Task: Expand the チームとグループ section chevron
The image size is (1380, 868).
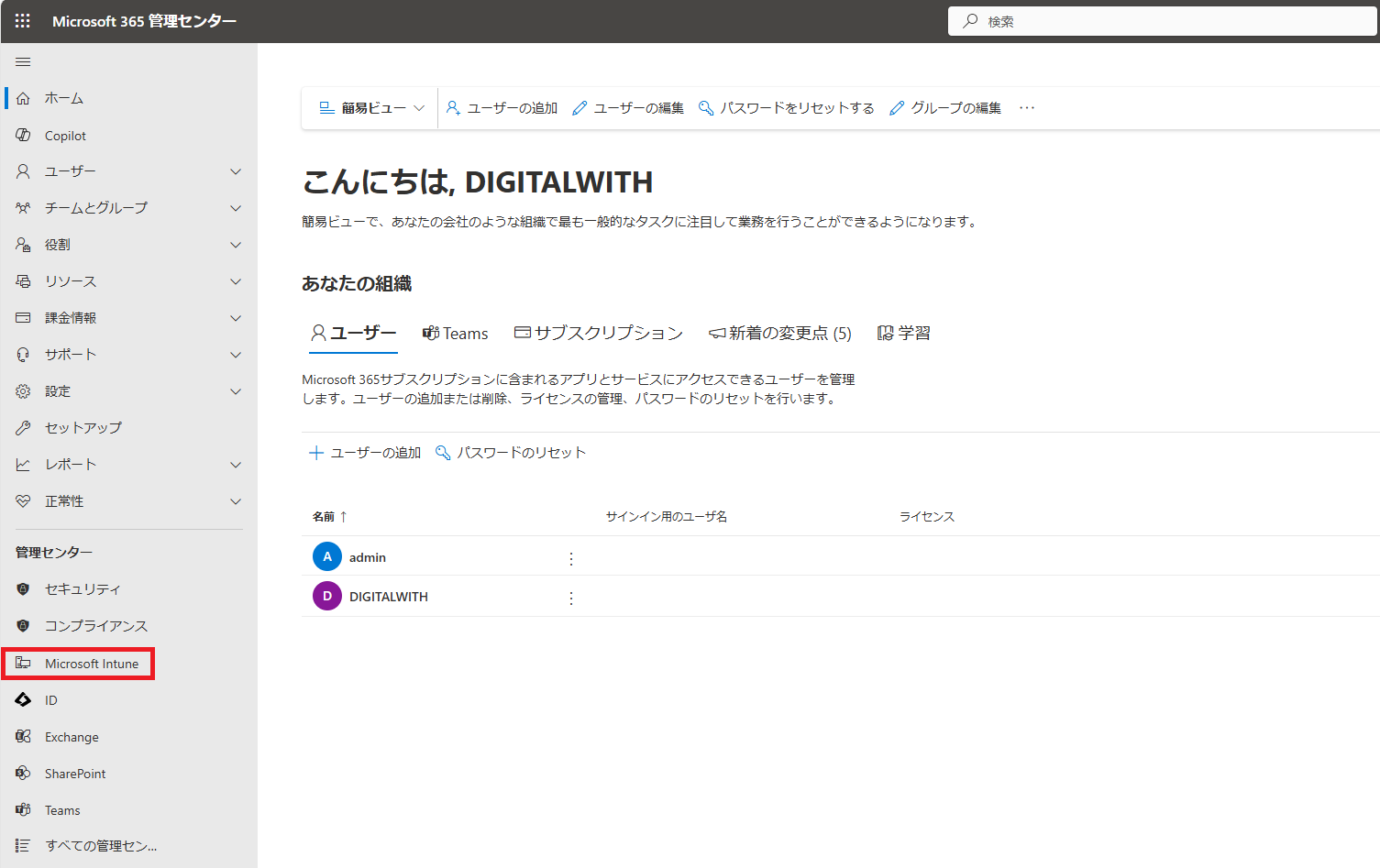Action: 236,208
